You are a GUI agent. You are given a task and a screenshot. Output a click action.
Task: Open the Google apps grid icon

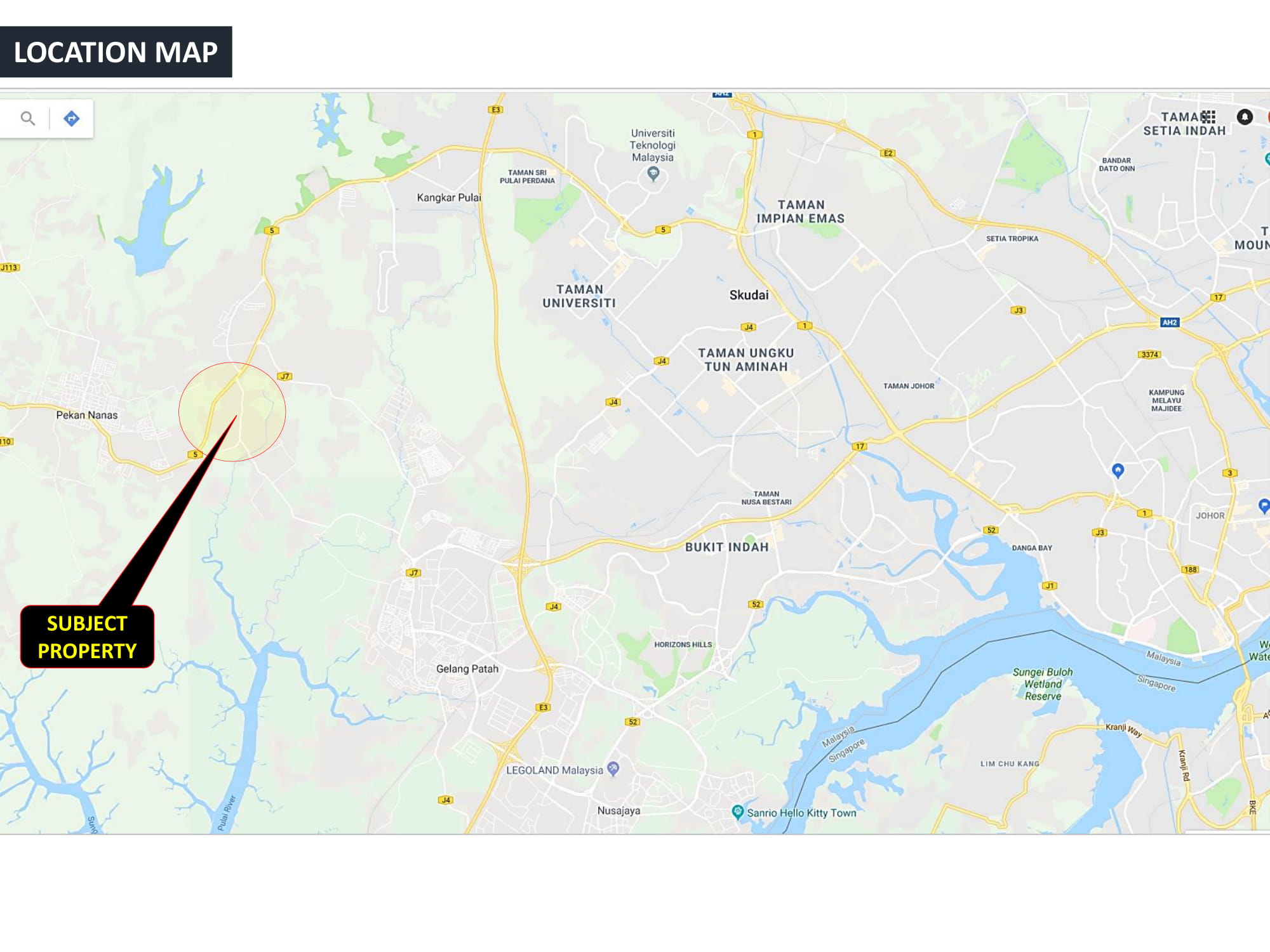(1208, 117)
